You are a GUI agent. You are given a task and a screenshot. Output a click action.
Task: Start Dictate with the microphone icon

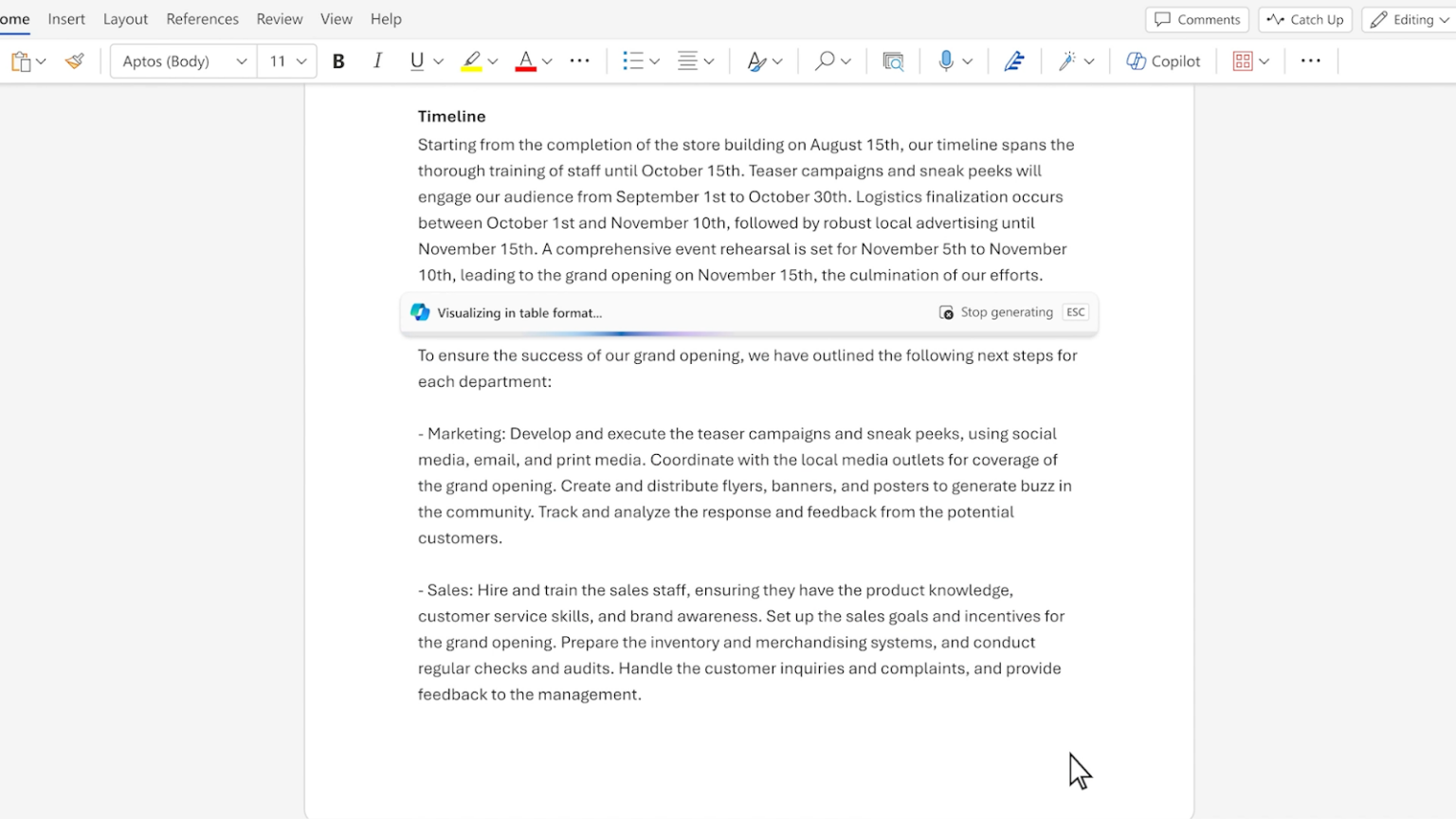[x=946, y=61]
